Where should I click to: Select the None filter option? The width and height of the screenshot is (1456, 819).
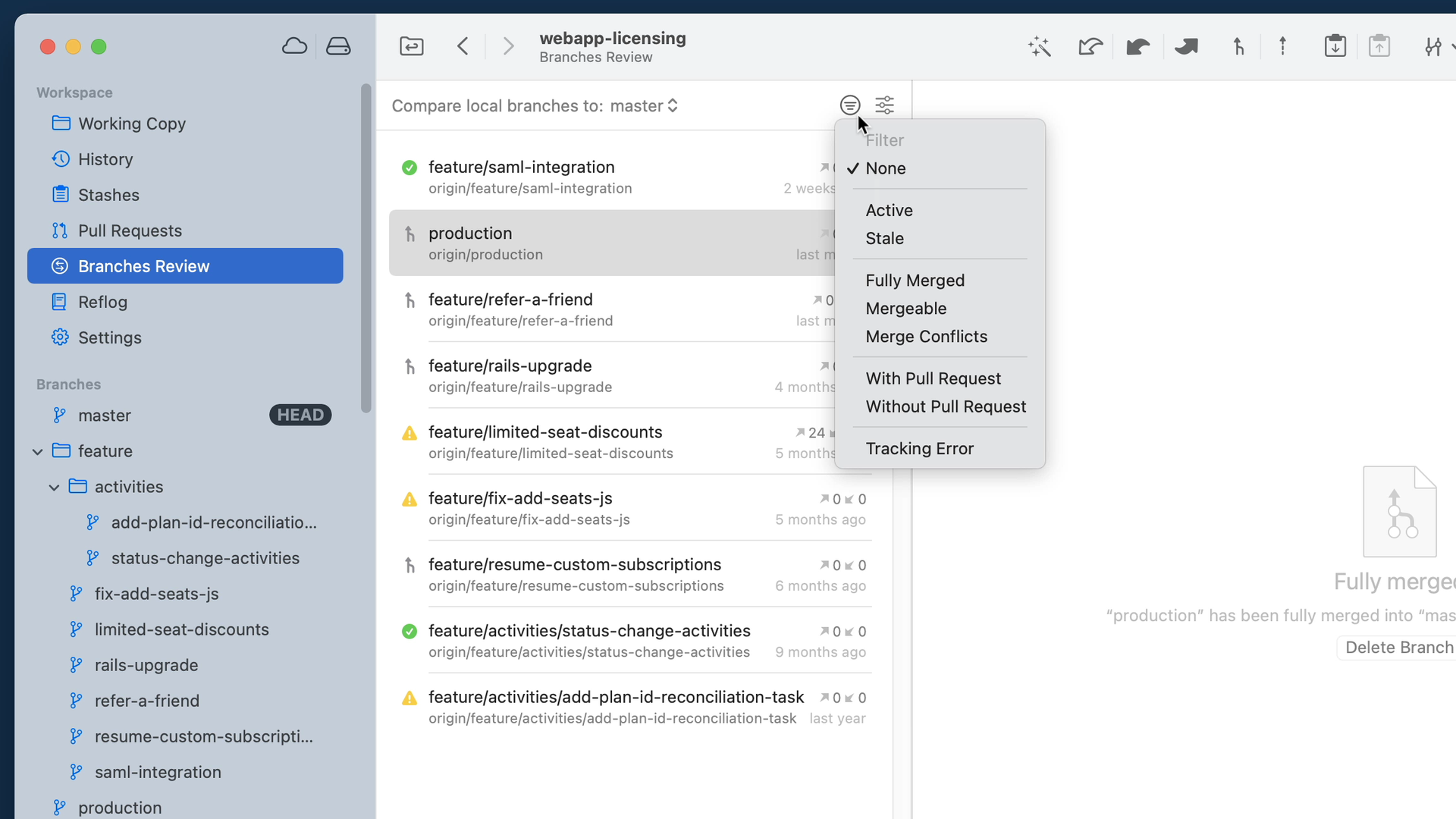(886, 168)
